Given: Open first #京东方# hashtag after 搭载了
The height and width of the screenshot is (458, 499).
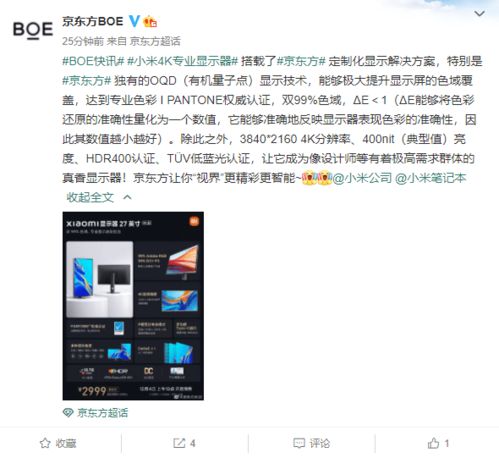Looking at the screenshot, I should (x=301, y=61).
